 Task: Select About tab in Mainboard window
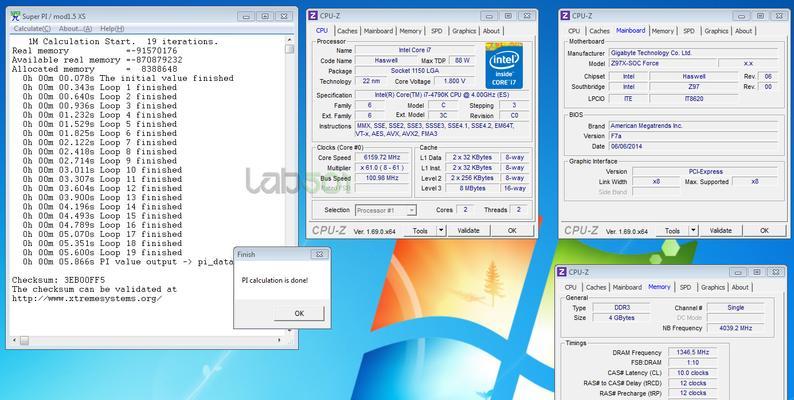pos(743,31)
